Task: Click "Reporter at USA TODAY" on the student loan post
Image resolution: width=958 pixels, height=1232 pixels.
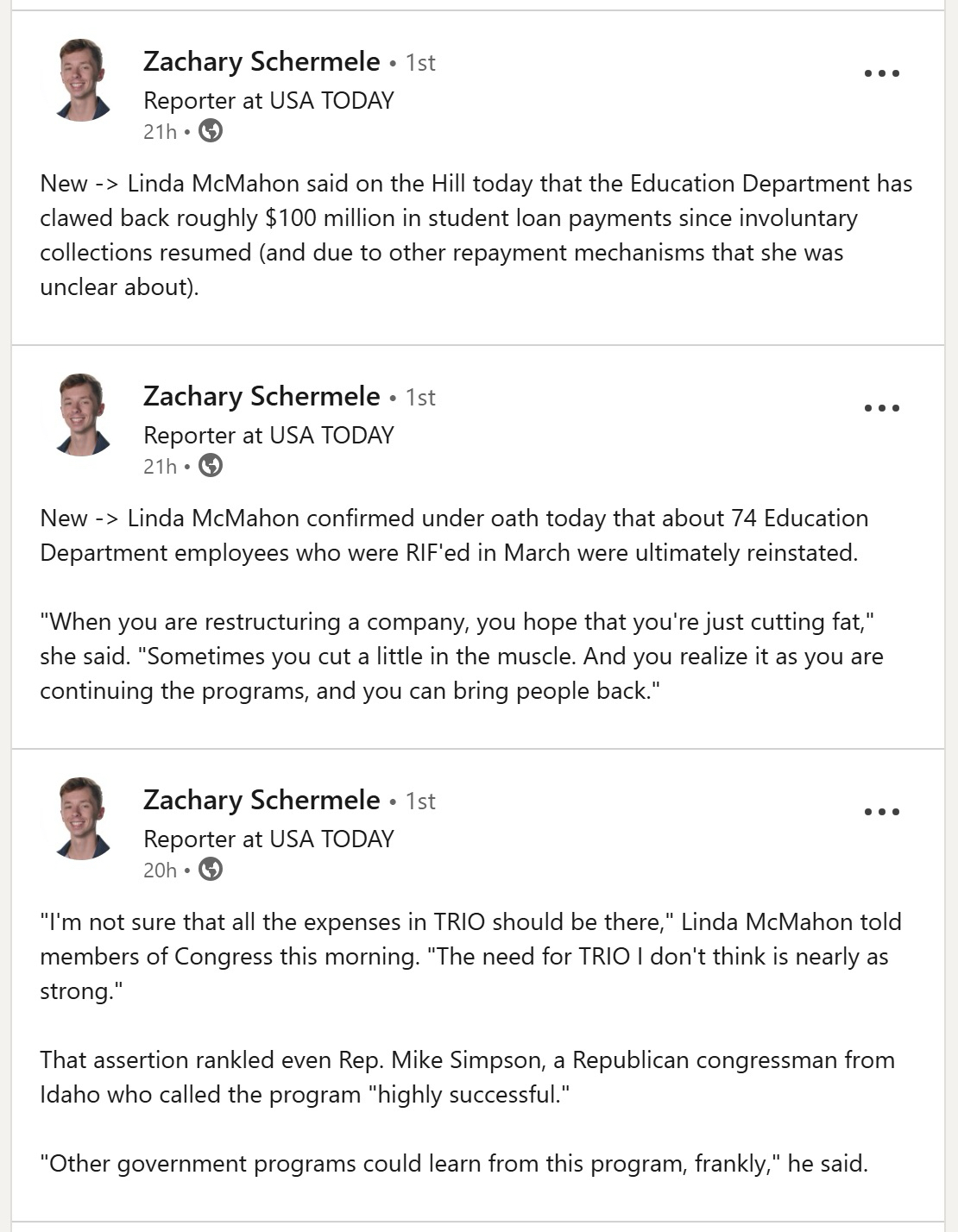Action: 268,101
